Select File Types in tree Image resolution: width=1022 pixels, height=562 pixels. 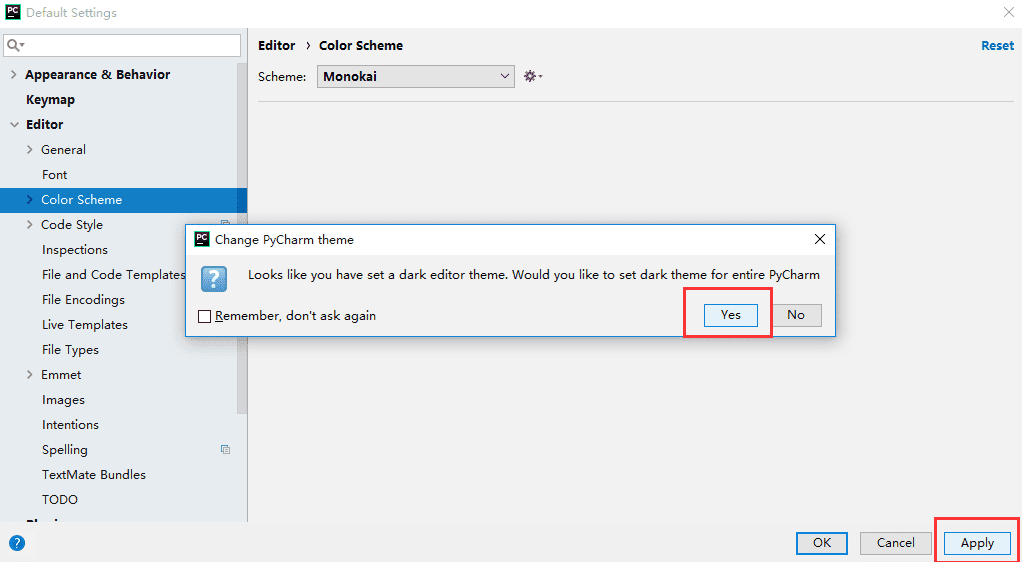[x=70, y=349]
